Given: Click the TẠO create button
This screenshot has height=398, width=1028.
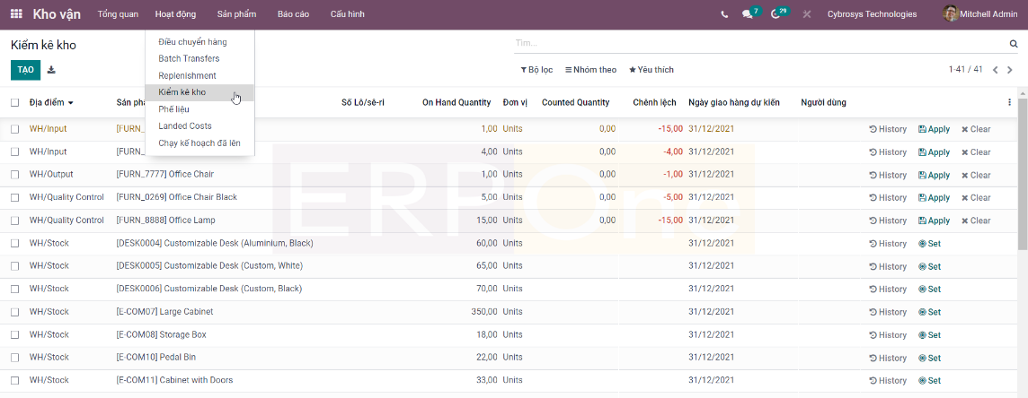Looking at the screenshot, I should 26,70.
